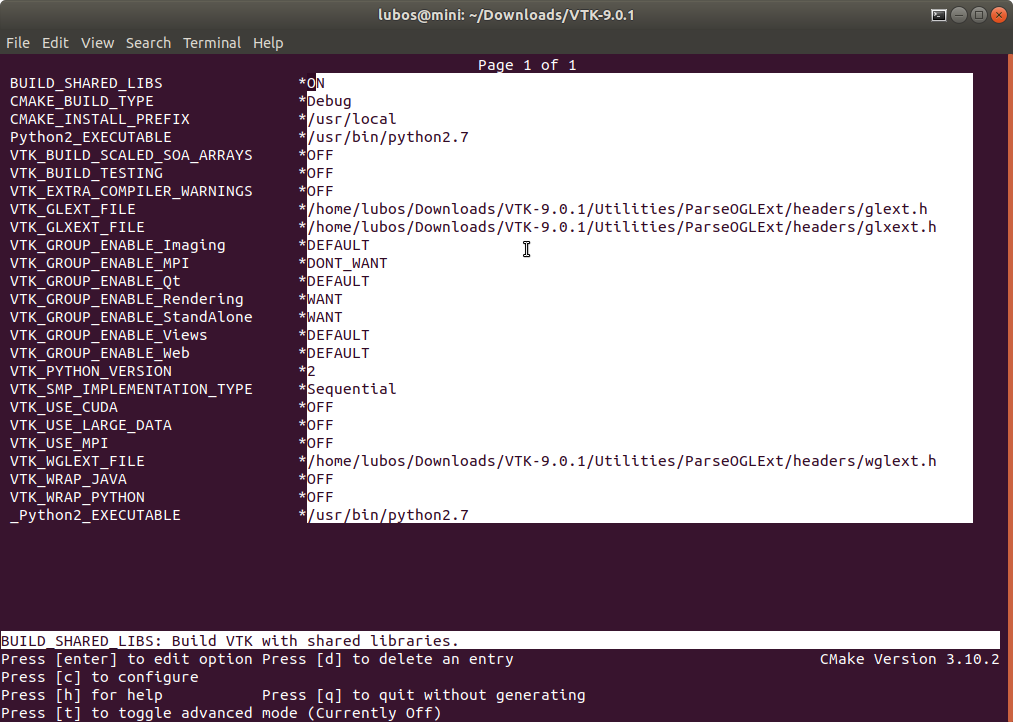Click the terminal icon in title bar
The width and height of the screenshot is (1013, 722).
[939, 15]
